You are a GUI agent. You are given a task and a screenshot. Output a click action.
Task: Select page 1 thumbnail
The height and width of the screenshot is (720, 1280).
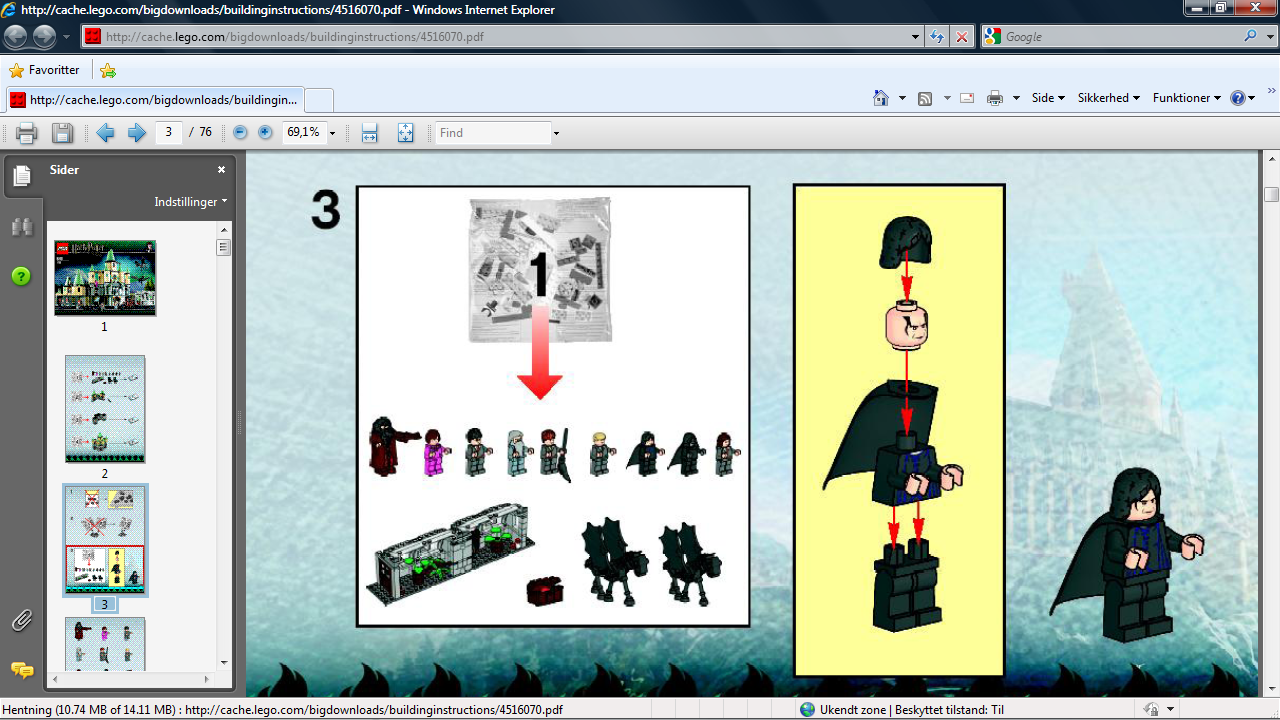coord(105,278)
